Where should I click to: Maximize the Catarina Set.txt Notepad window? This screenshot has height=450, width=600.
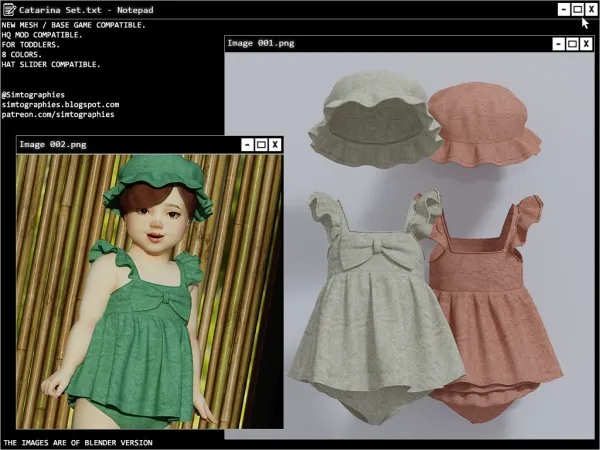coord(577,9)
